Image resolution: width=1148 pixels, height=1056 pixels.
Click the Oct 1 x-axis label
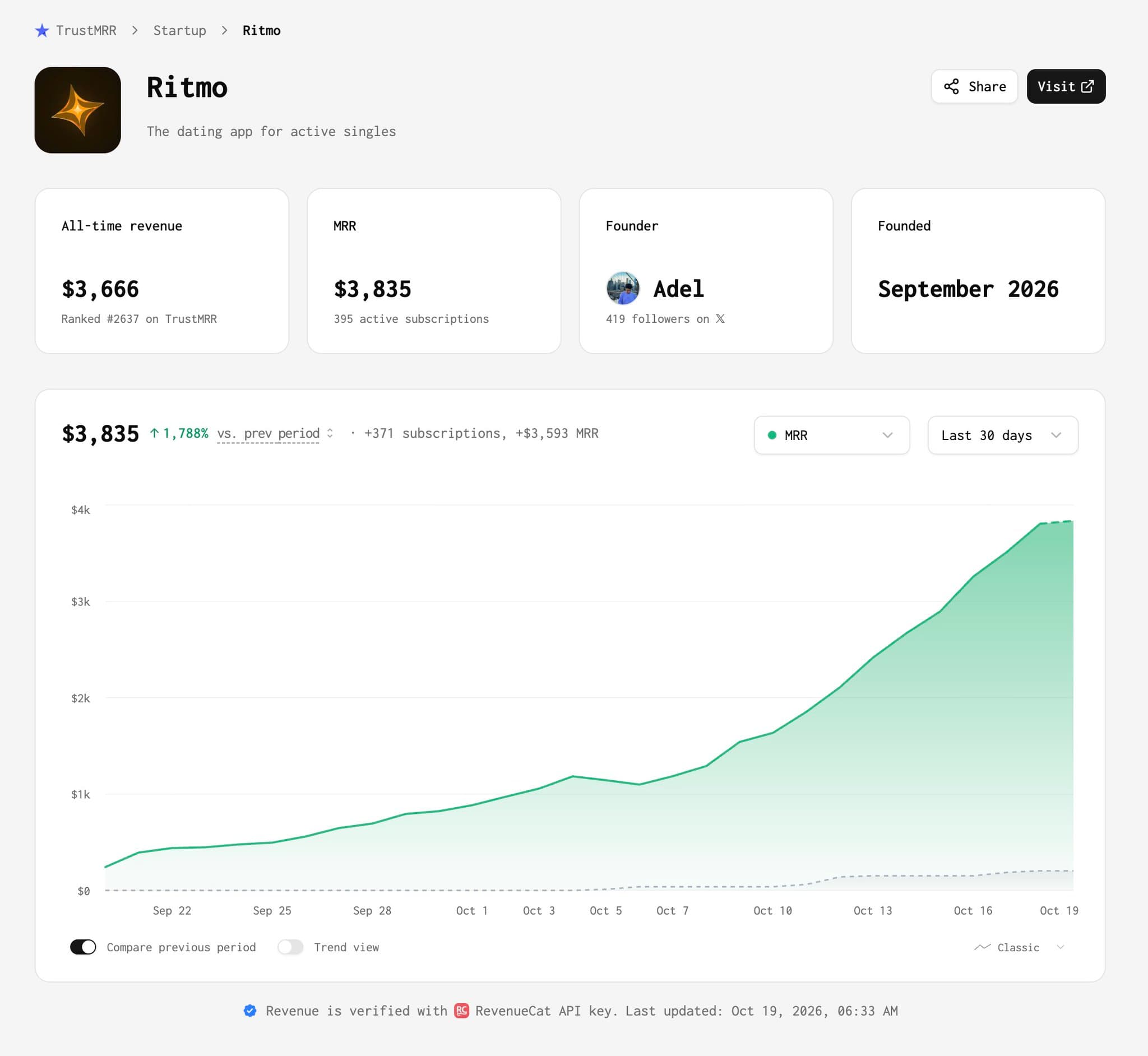[471, 910]
